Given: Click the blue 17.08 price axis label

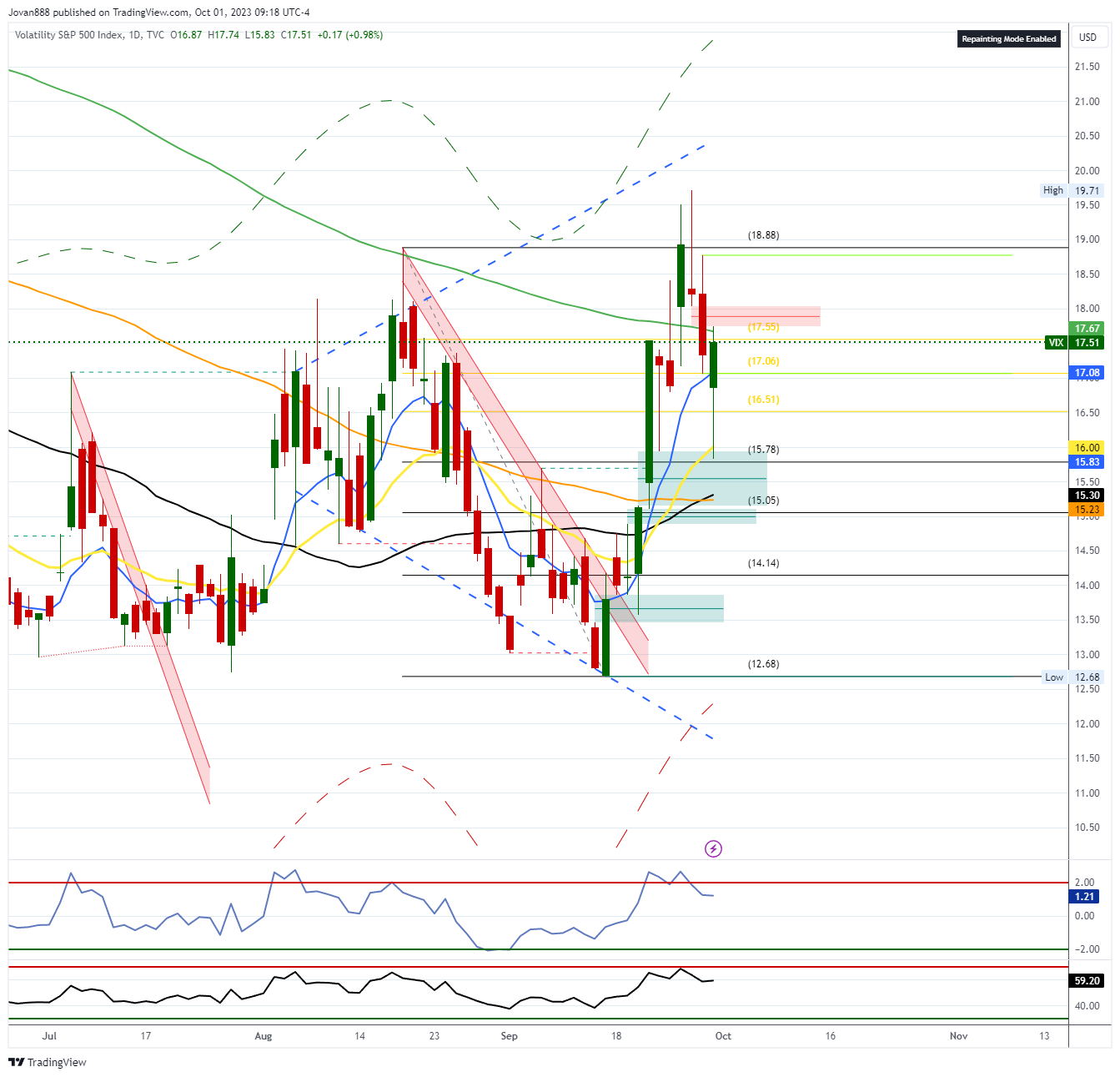Looking at the screenshot, I should click(1087, 373).
